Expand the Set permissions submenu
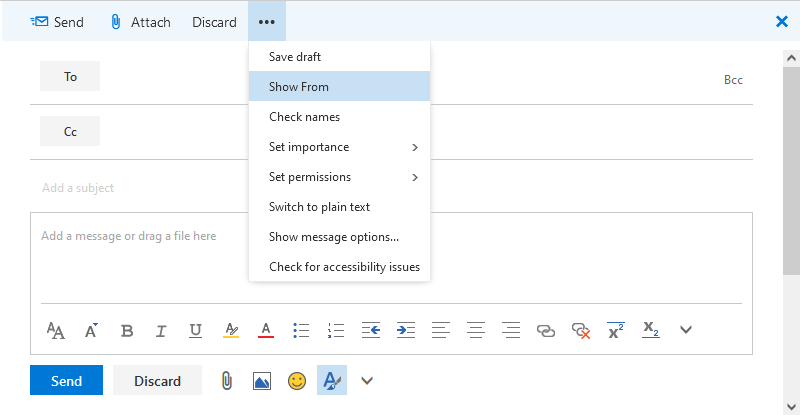 click(x=339, y=177)
